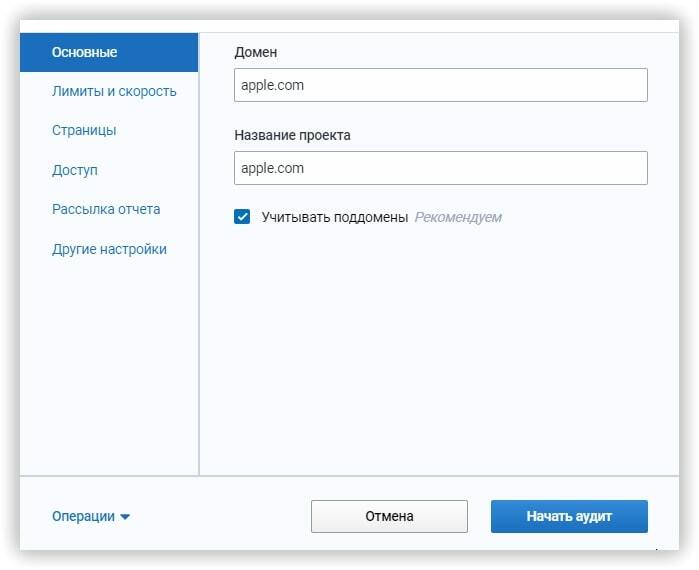Toggle the Учитывать поддомены checkbox
Image resolution: width=699 pixels, height=570 pixels.
242,216
